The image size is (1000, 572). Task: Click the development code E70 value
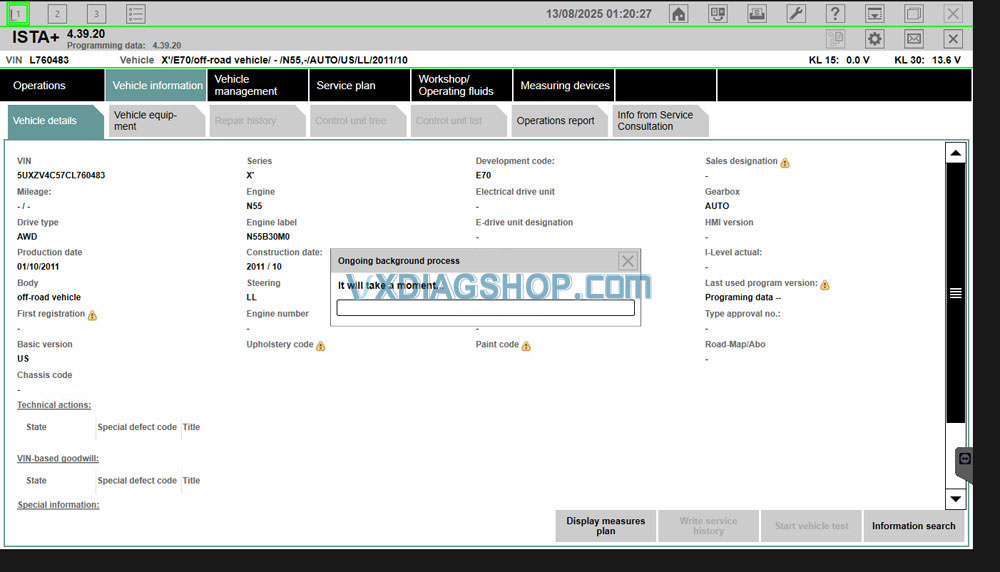[483, 175]
